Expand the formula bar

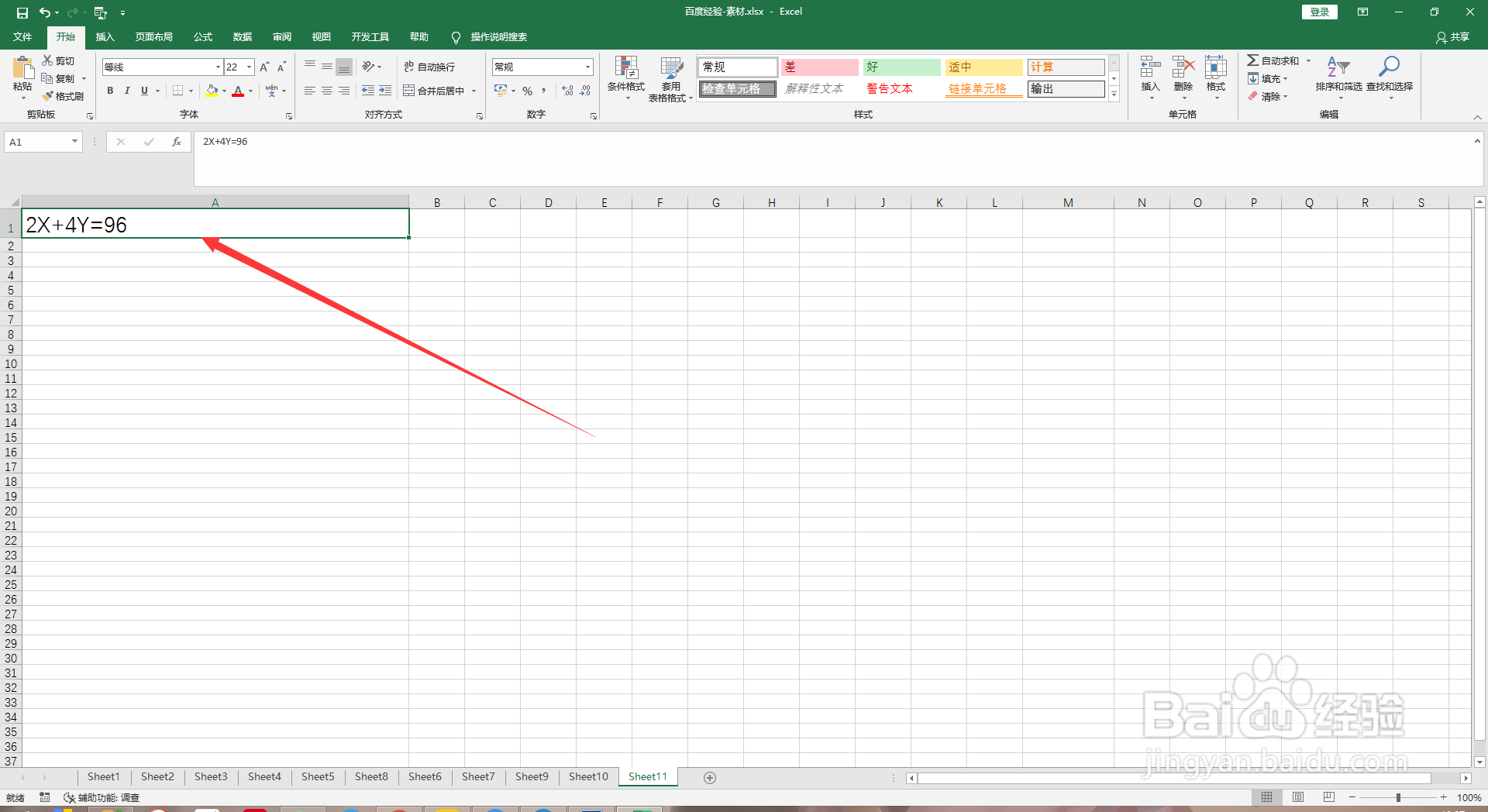(1477, 141)
